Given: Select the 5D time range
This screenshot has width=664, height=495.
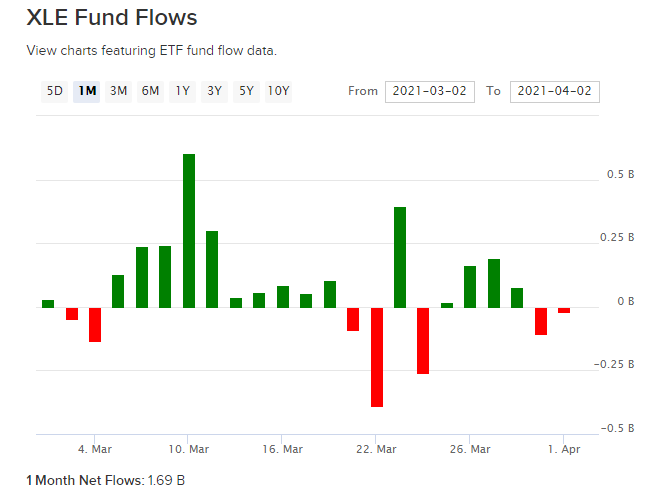Looking at the screenshot, I should tap(54, 91).
